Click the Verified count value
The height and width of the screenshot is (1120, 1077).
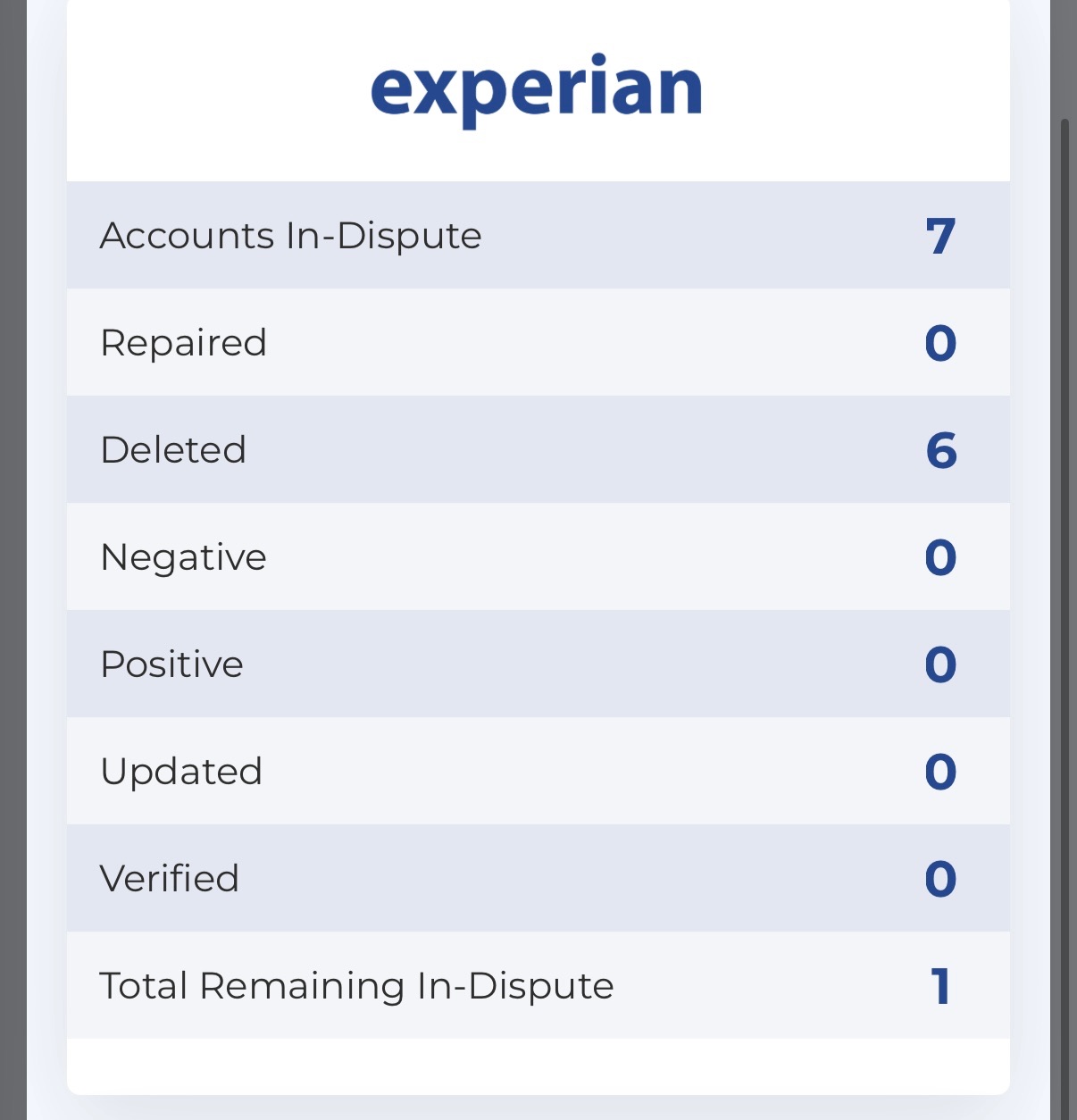pyautogui.click(x=940, y=880)
